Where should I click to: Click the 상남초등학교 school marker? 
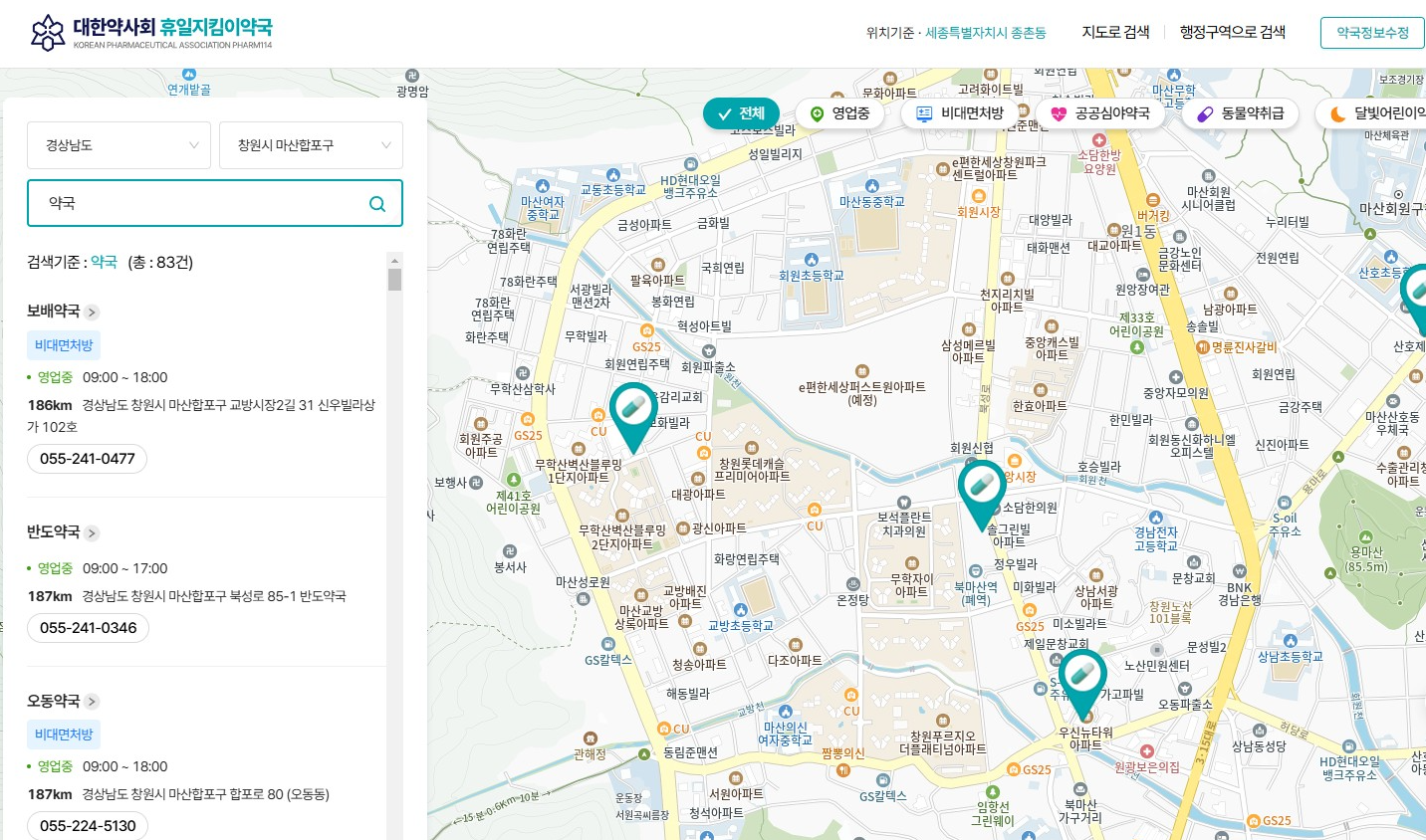[x=1291, y=641]
